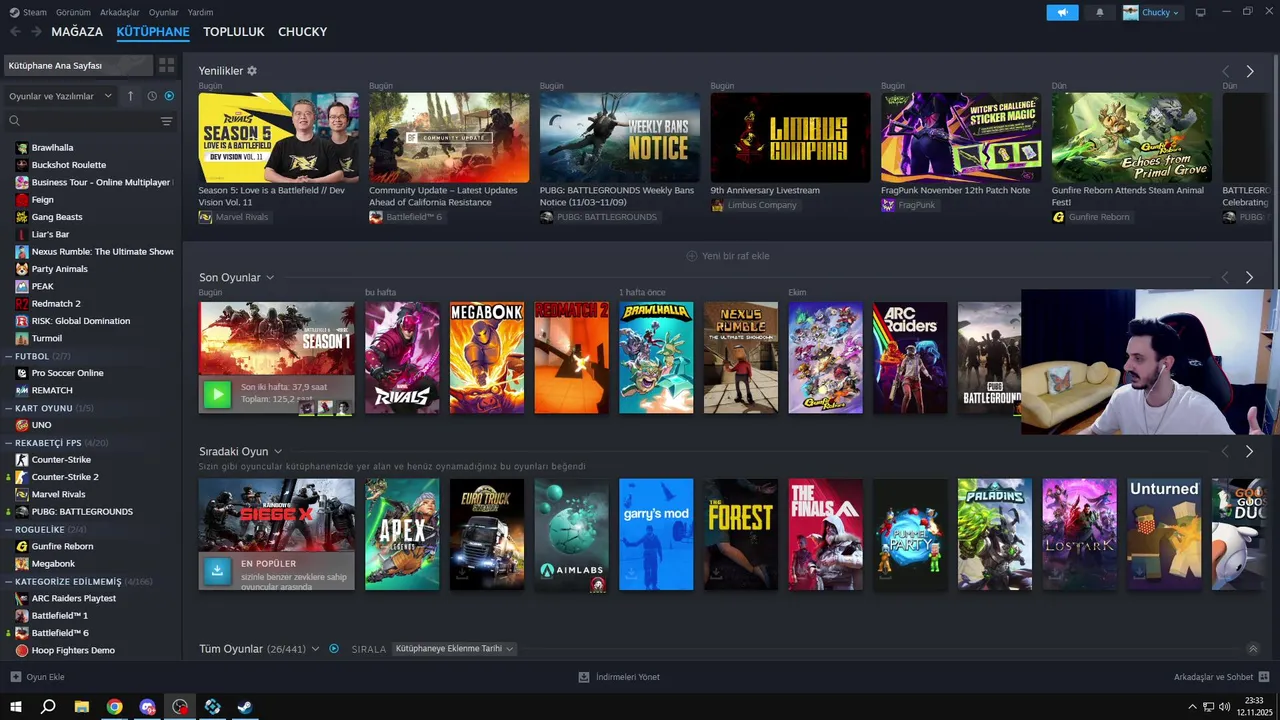
Task: Toggle ready-to-play filter in sidebar
Action: [169, 96]
